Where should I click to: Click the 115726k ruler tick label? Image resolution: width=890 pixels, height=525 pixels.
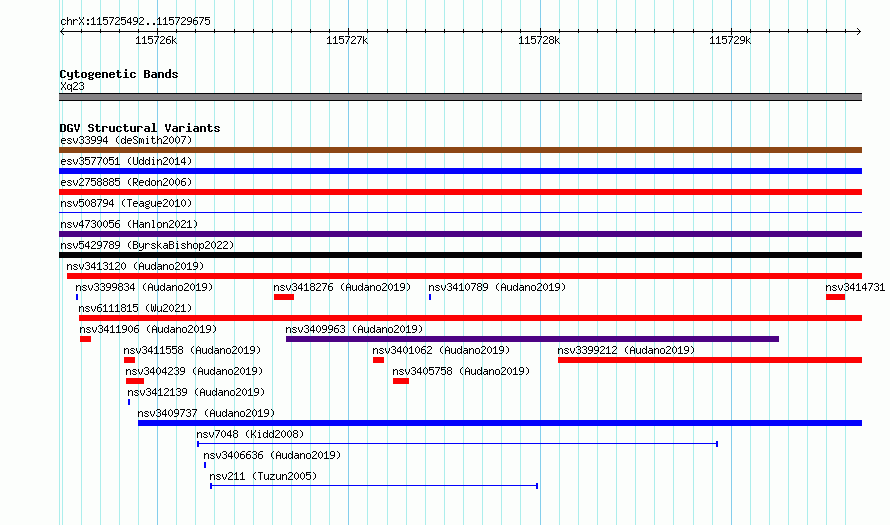[x=156, y=40]
